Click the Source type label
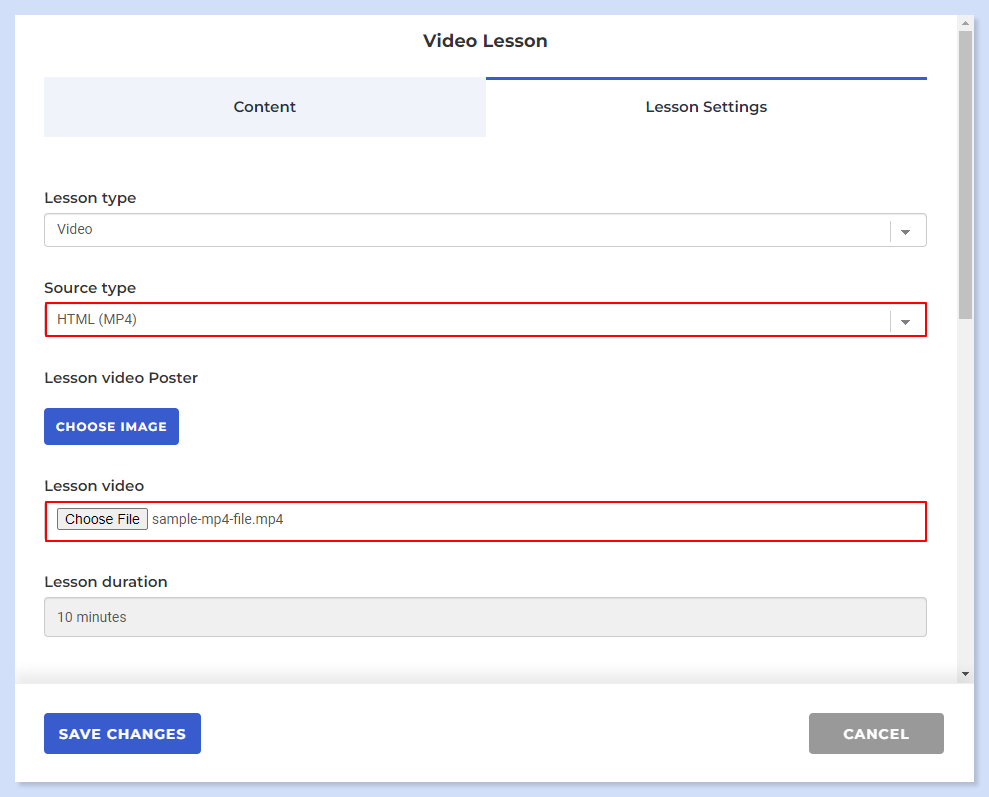 pos(90,288)
